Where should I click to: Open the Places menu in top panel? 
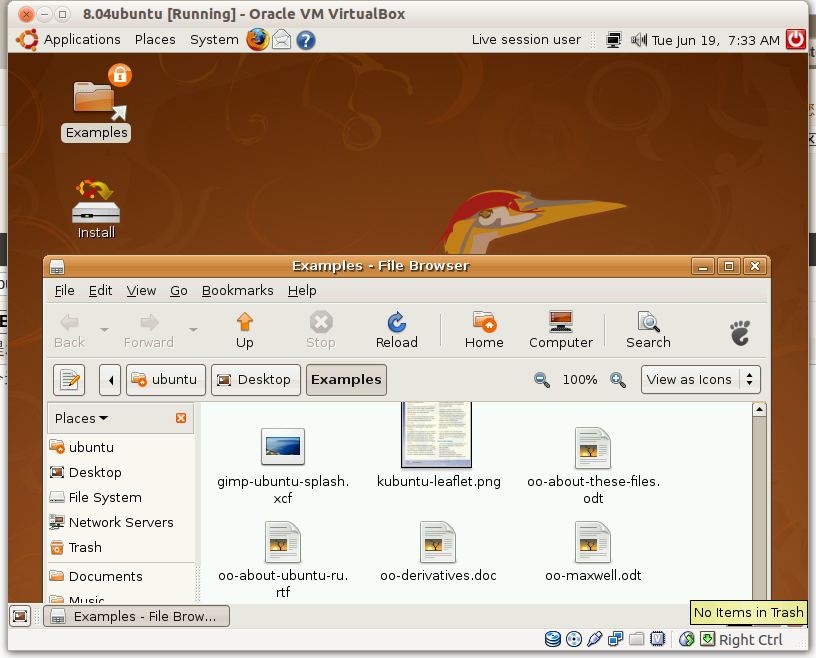coord(155,40)
